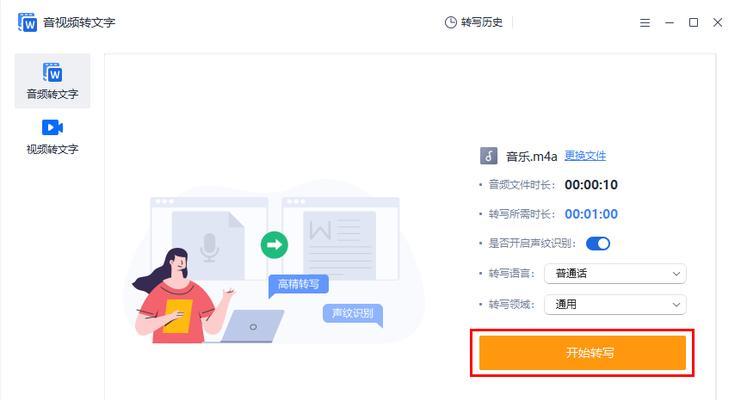The width and height of the screenshot is (741, 400).
Task: Click the green arrow conversion icon
Action: pos(274,245)
